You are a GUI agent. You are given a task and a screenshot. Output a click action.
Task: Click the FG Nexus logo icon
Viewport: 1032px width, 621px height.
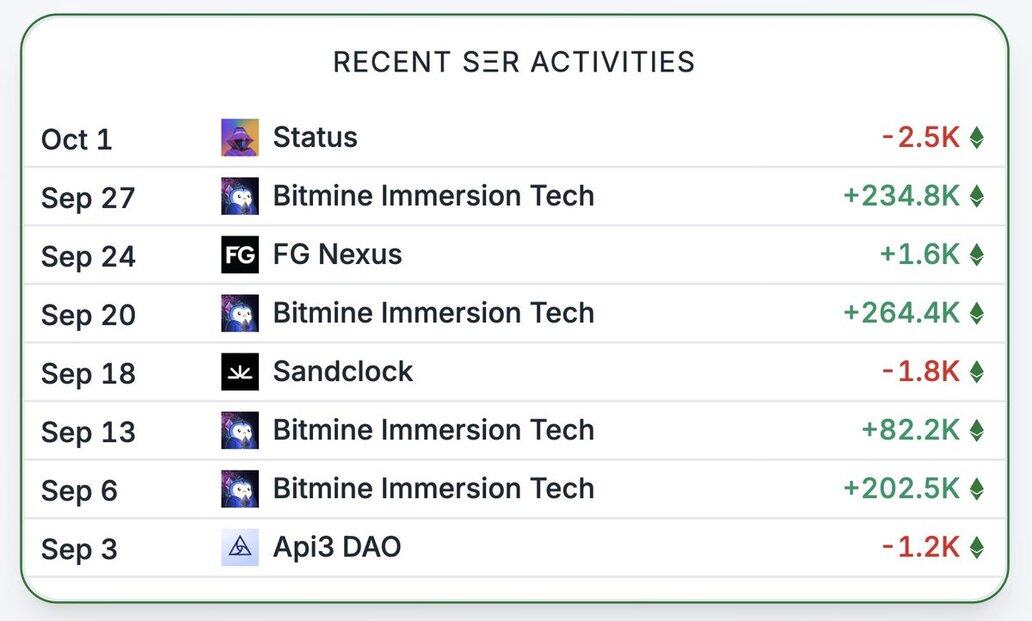pos(239,255)
